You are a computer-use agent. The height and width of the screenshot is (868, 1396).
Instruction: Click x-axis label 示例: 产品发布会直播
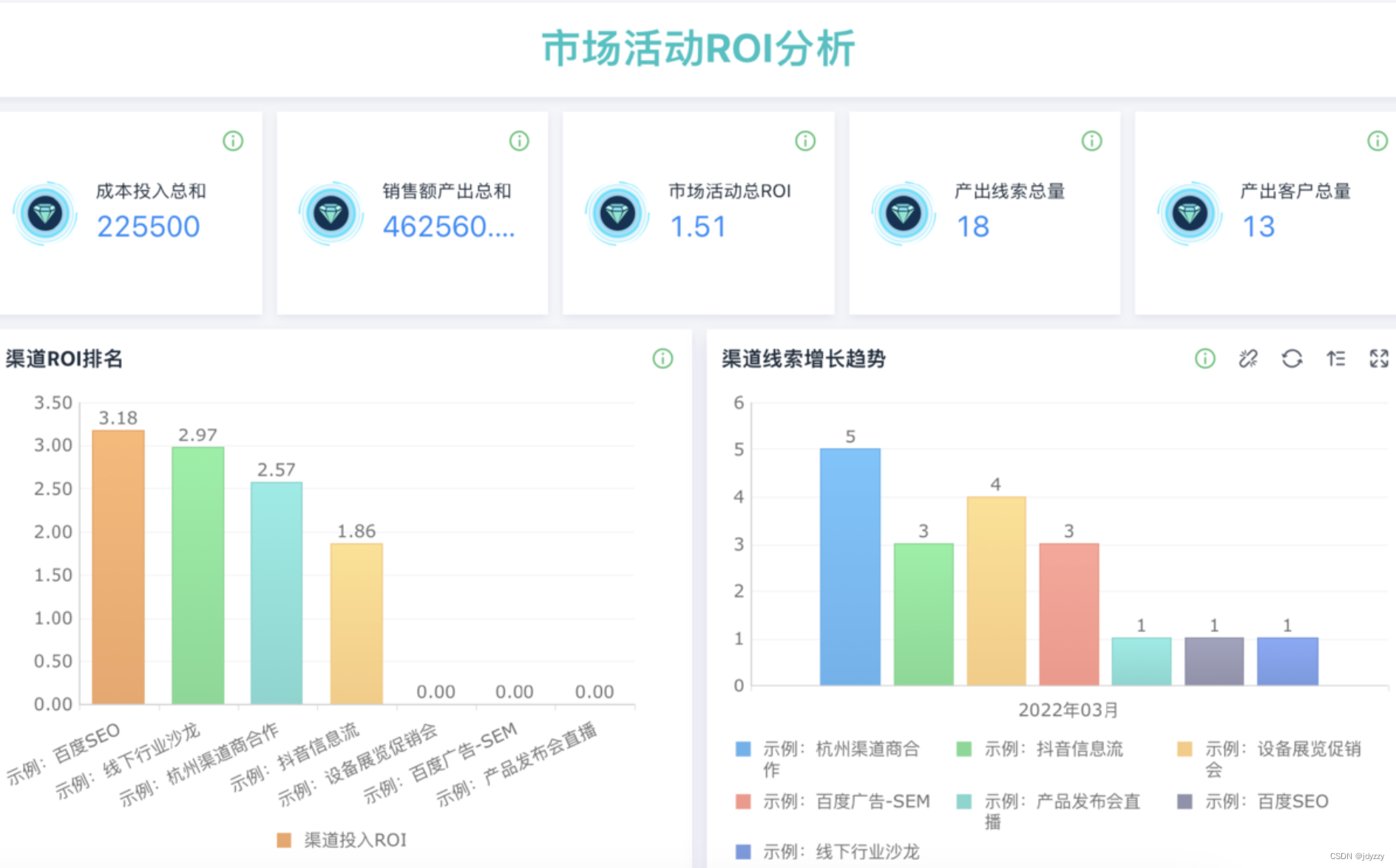click(x=516, y=764)
